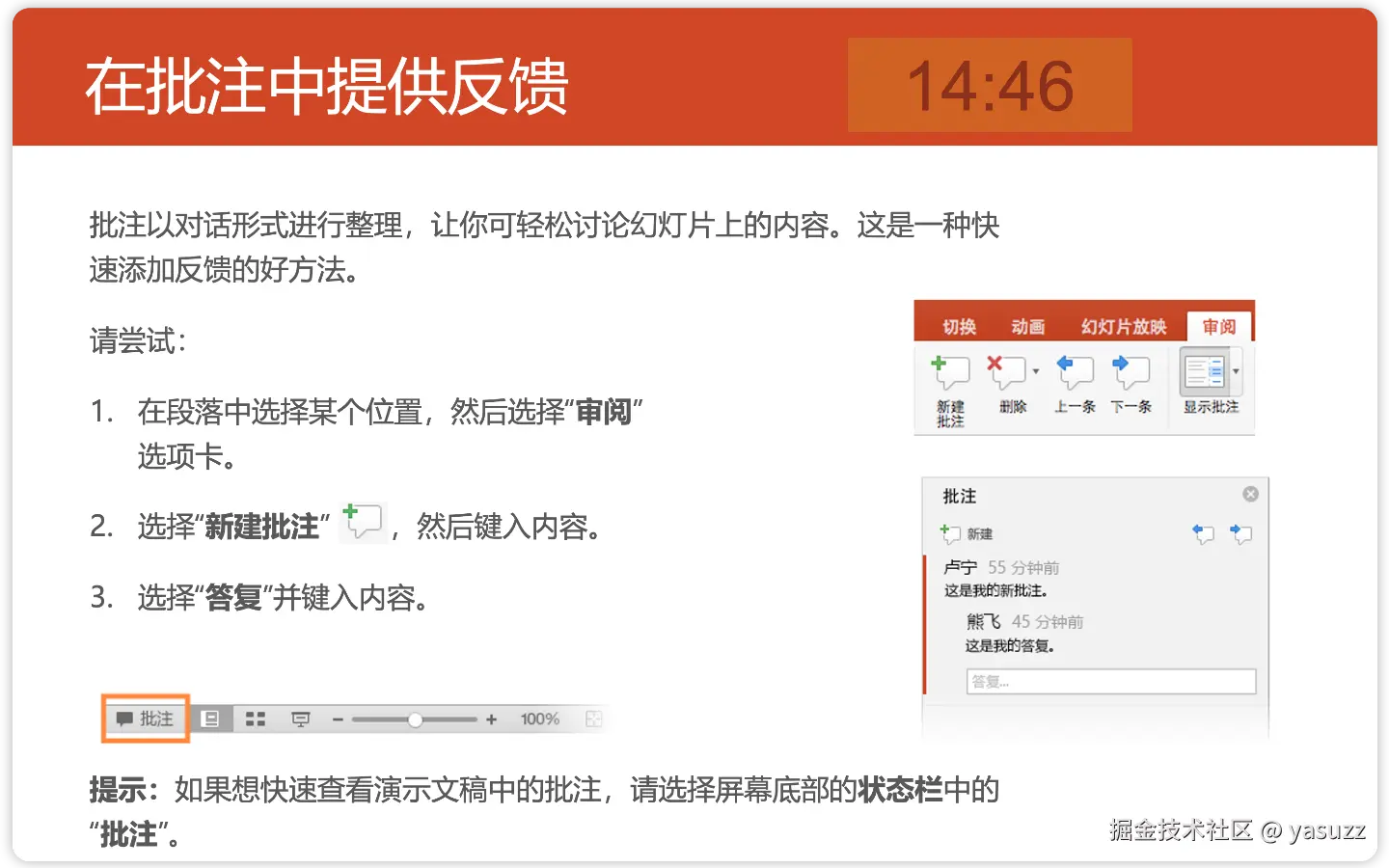This screenshot has width=1389, height=868.
Task: Click the 删除 comment icon in the ribbon
Action: (x=1005, y=372)
